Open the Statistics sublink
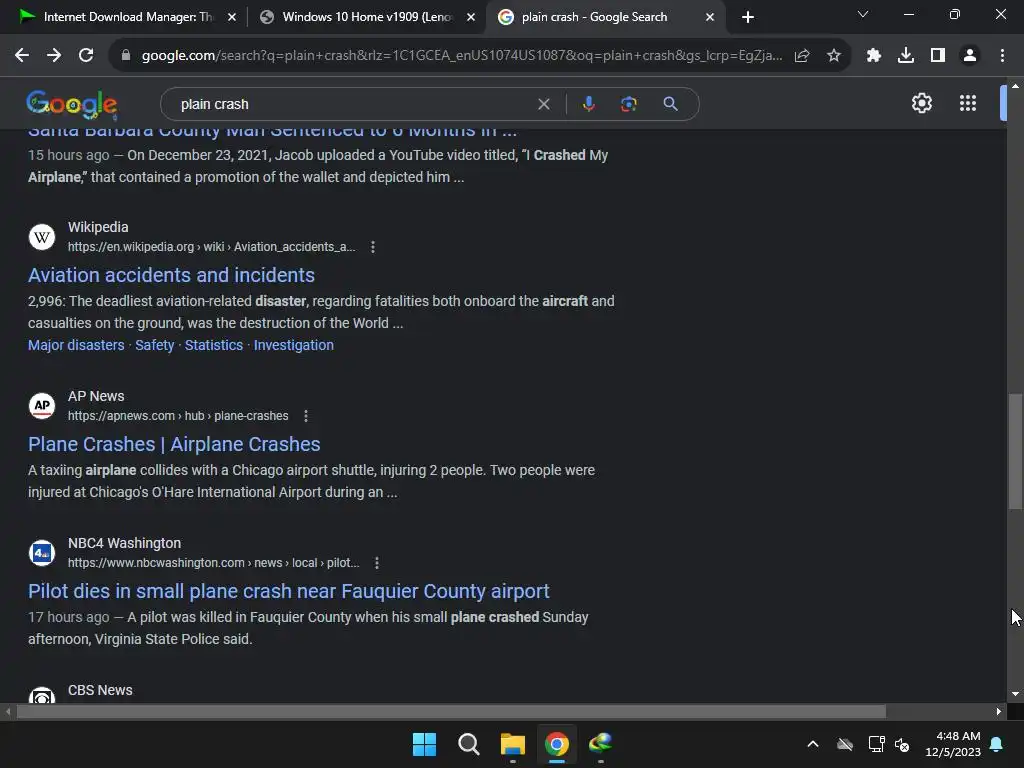Screen dimensions: 1024x768 (x=214, y=345)
